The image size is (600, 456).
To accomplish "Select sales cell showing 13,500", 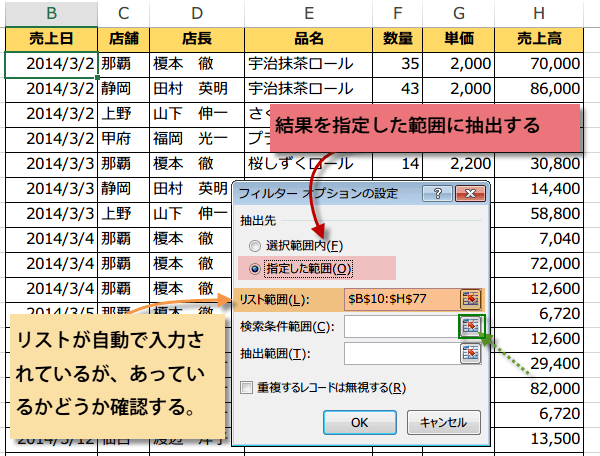I will click(539, 439).
